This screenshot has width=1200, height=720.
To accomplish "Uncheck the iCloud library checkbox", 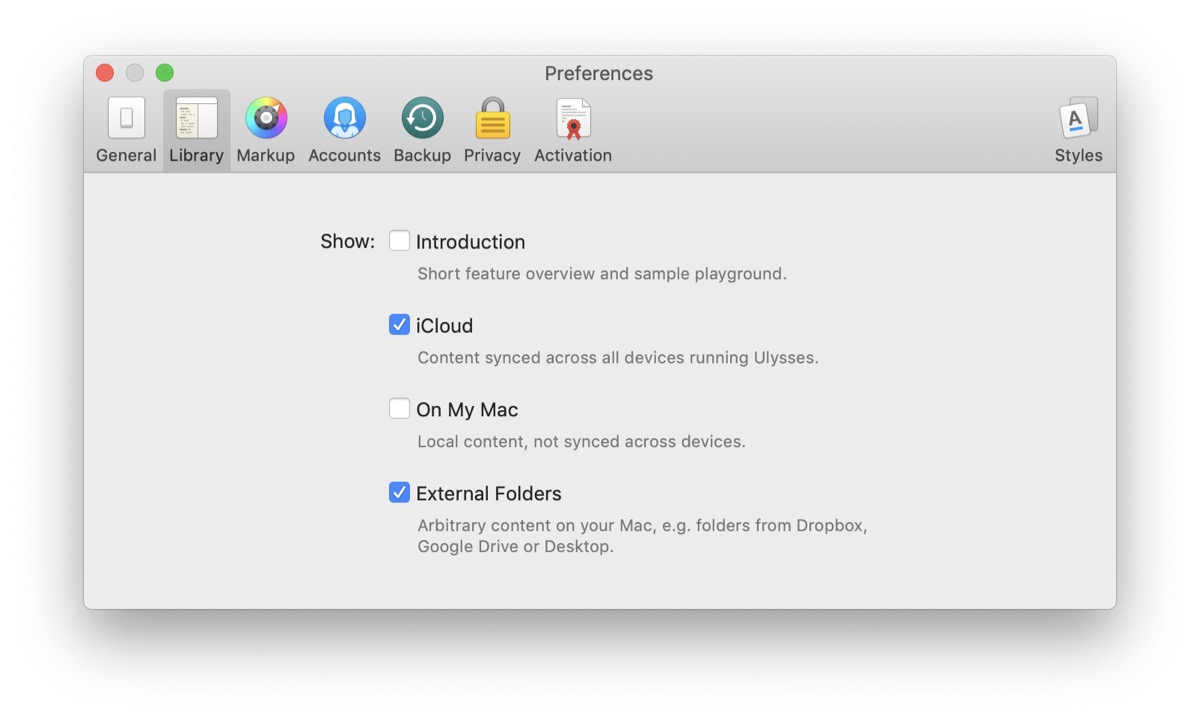I will [x=399, y=325].
